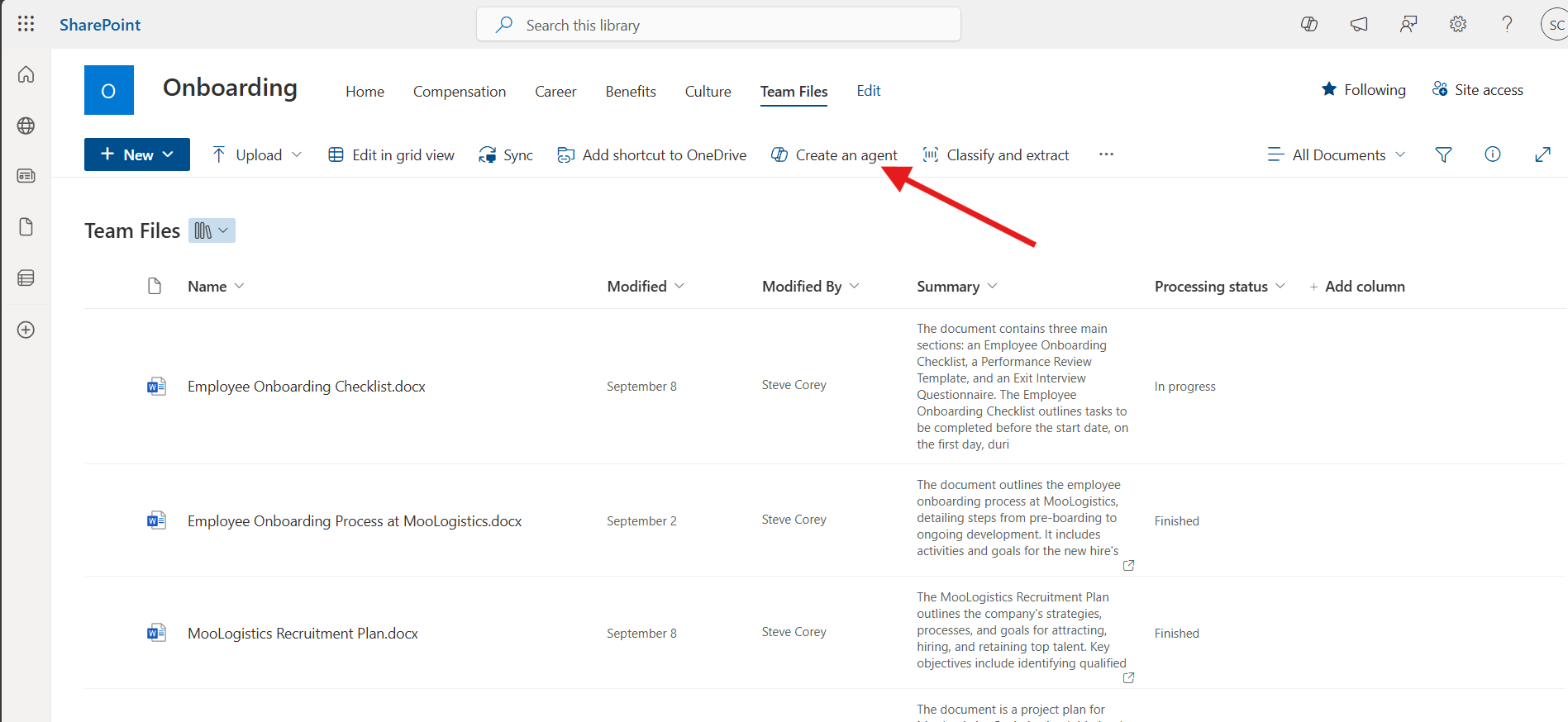Viewport: 1568px width, 722px height.
Task: Open the Team Files library view switcher
Action: pyautogui.click(x=212, y=230)
